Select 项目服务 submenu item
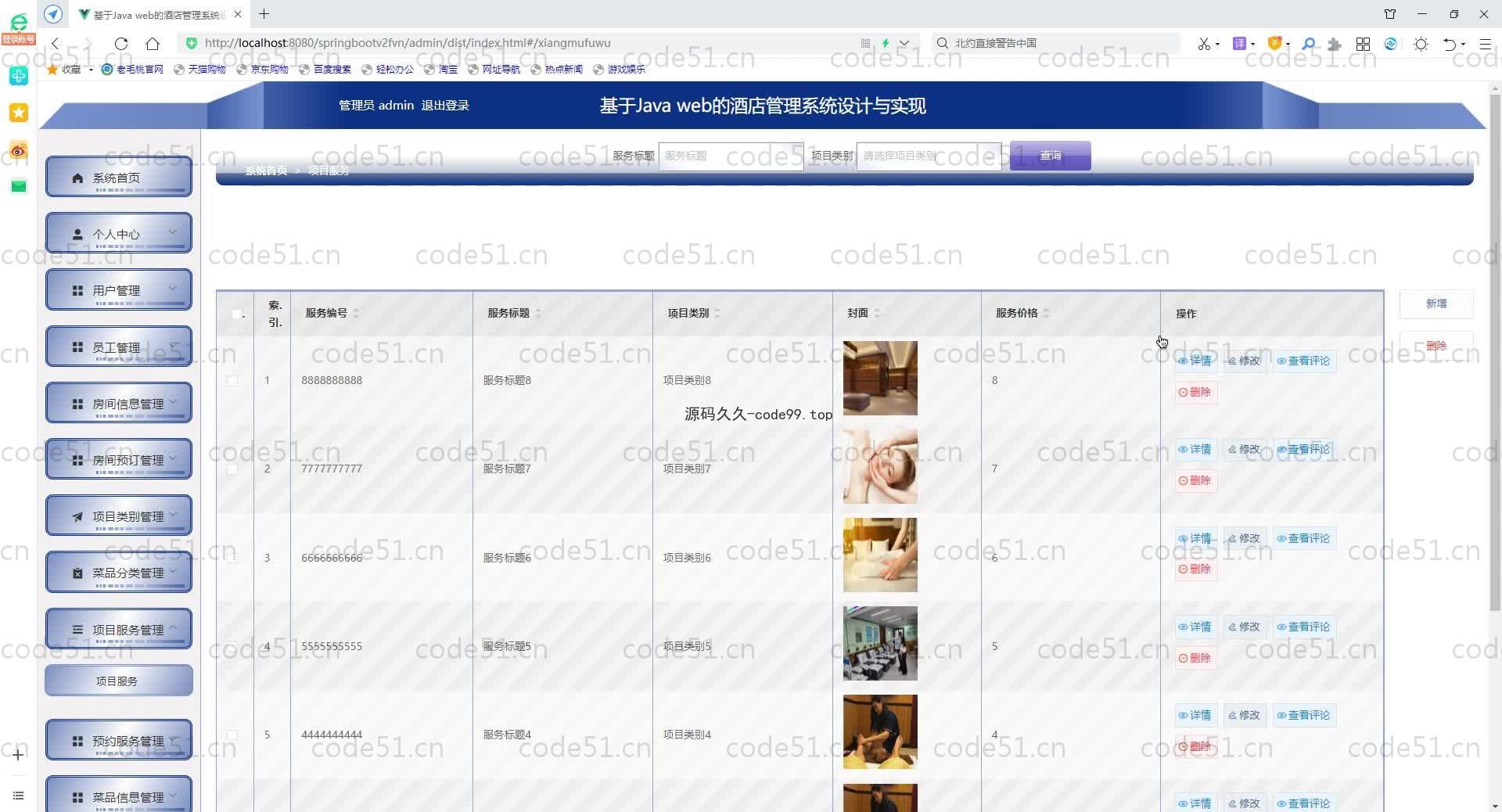Screen dimensions: 1502x812 [119, 681]
